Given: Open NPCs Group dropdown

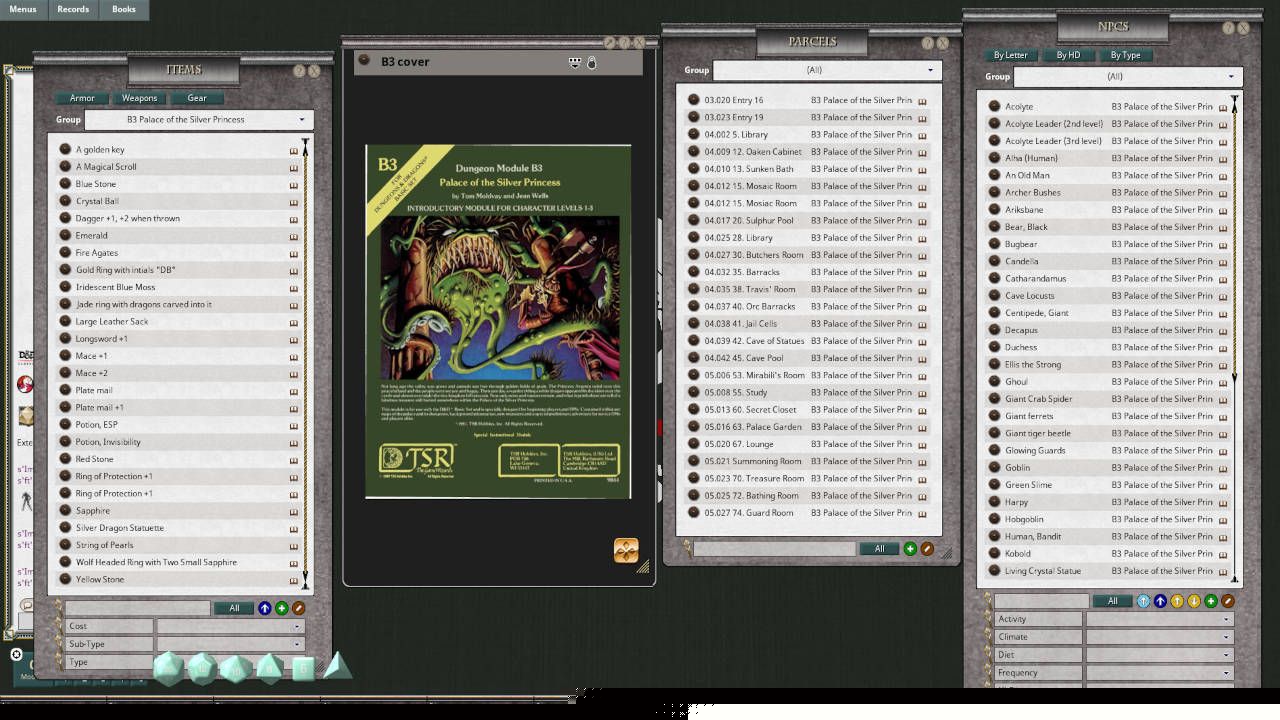Looking at the screenshot, I should tap(1128, 77).
